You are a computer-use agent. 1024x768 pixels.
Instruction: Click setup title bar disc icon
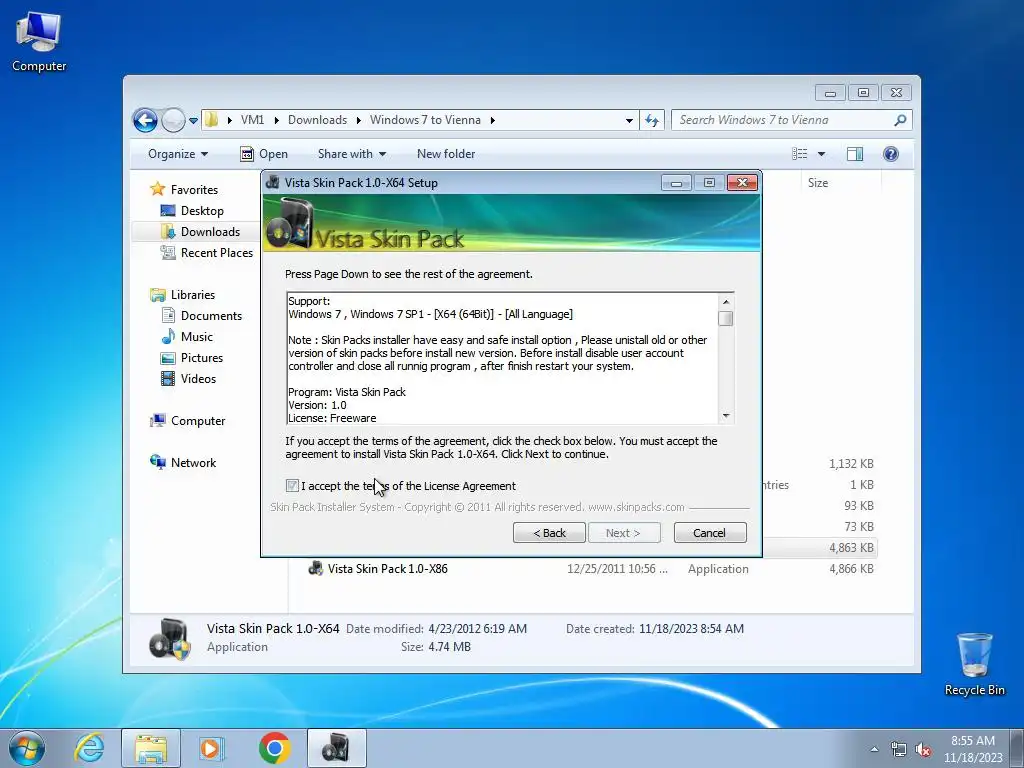(273, 183)
